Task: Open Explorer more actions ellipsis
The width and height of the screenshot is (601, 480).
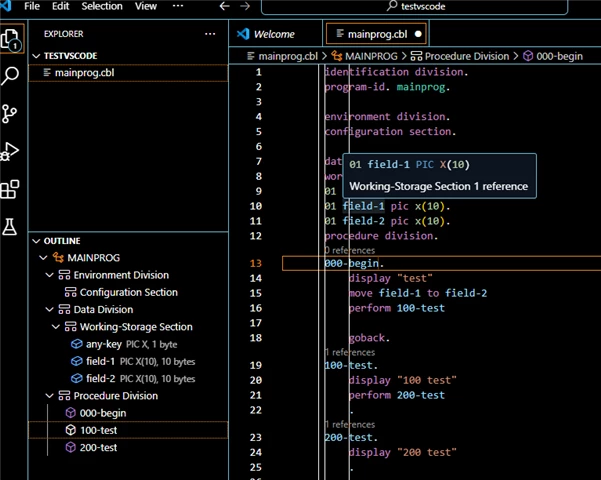Action: coord(210,34)
